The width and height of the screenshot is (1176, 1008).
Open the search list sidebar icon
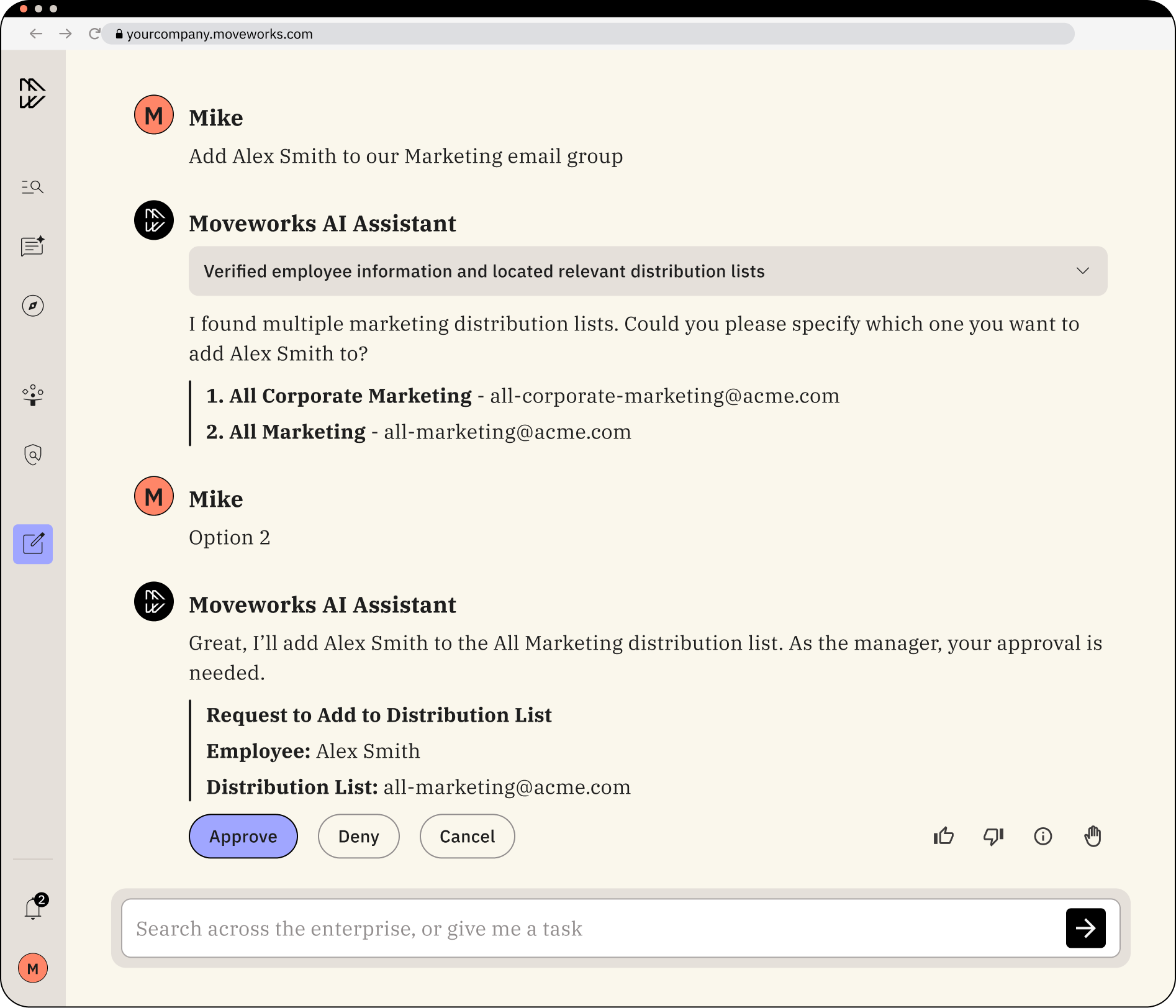(32, 187)
